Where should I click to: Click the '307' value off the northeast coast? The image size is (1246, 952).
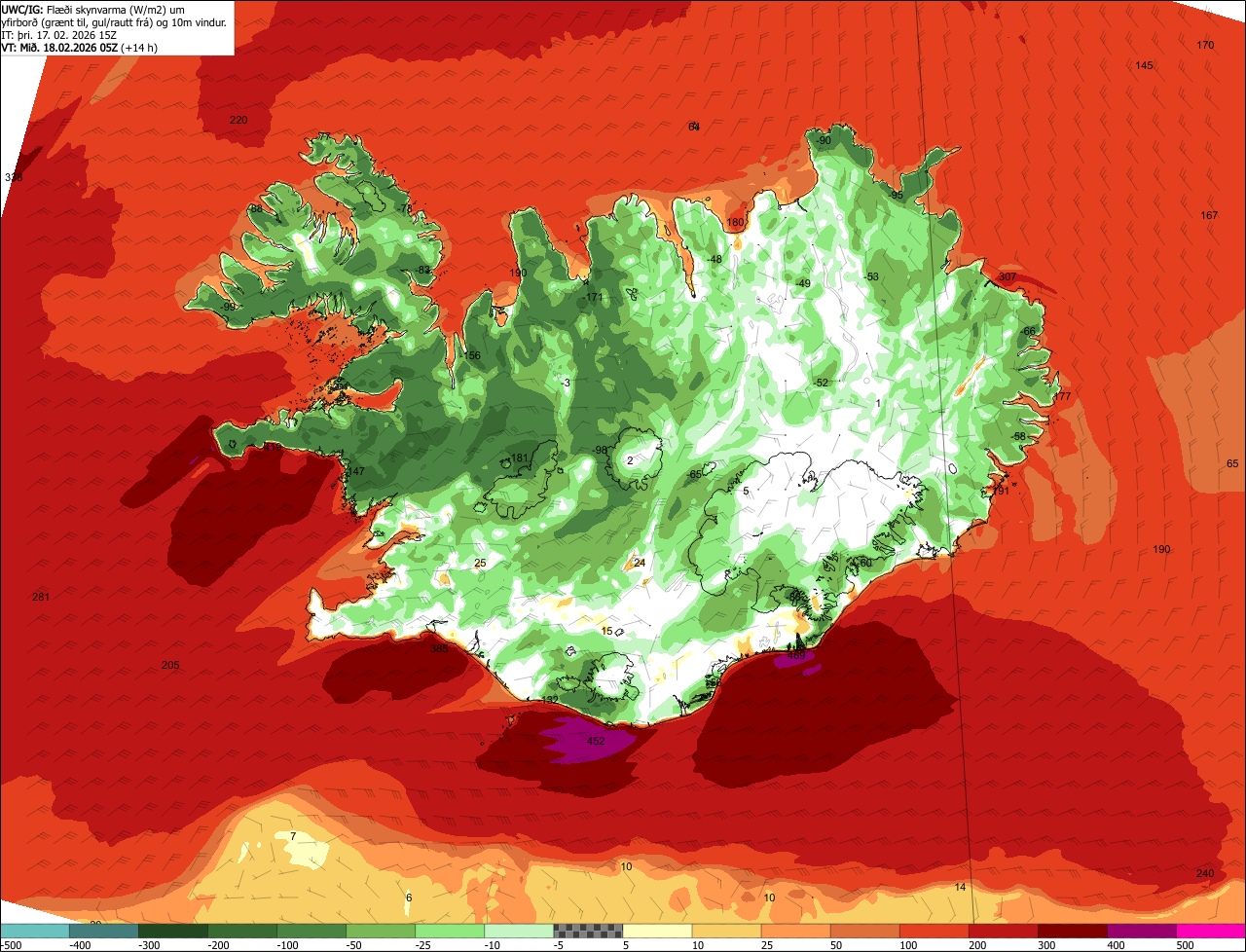1008,276
